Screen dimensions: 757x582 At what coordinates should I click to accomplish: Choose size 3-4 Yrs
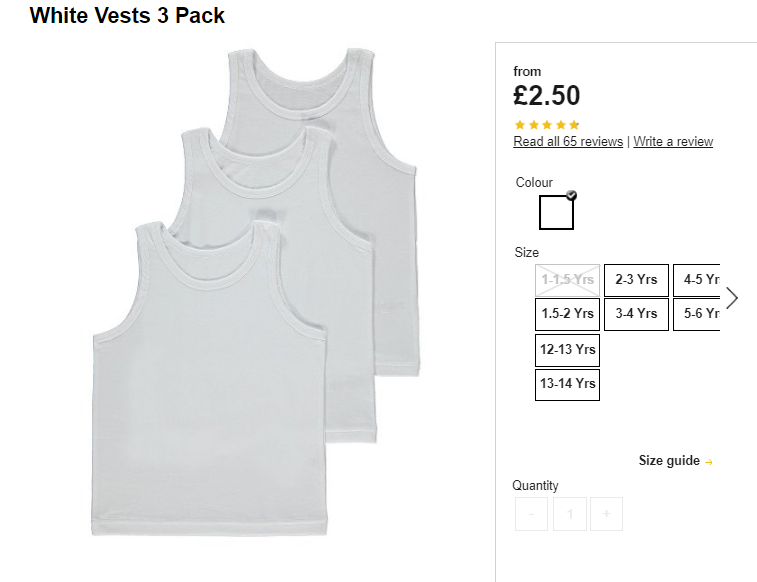pyautogui.click(x=636, y=314)
